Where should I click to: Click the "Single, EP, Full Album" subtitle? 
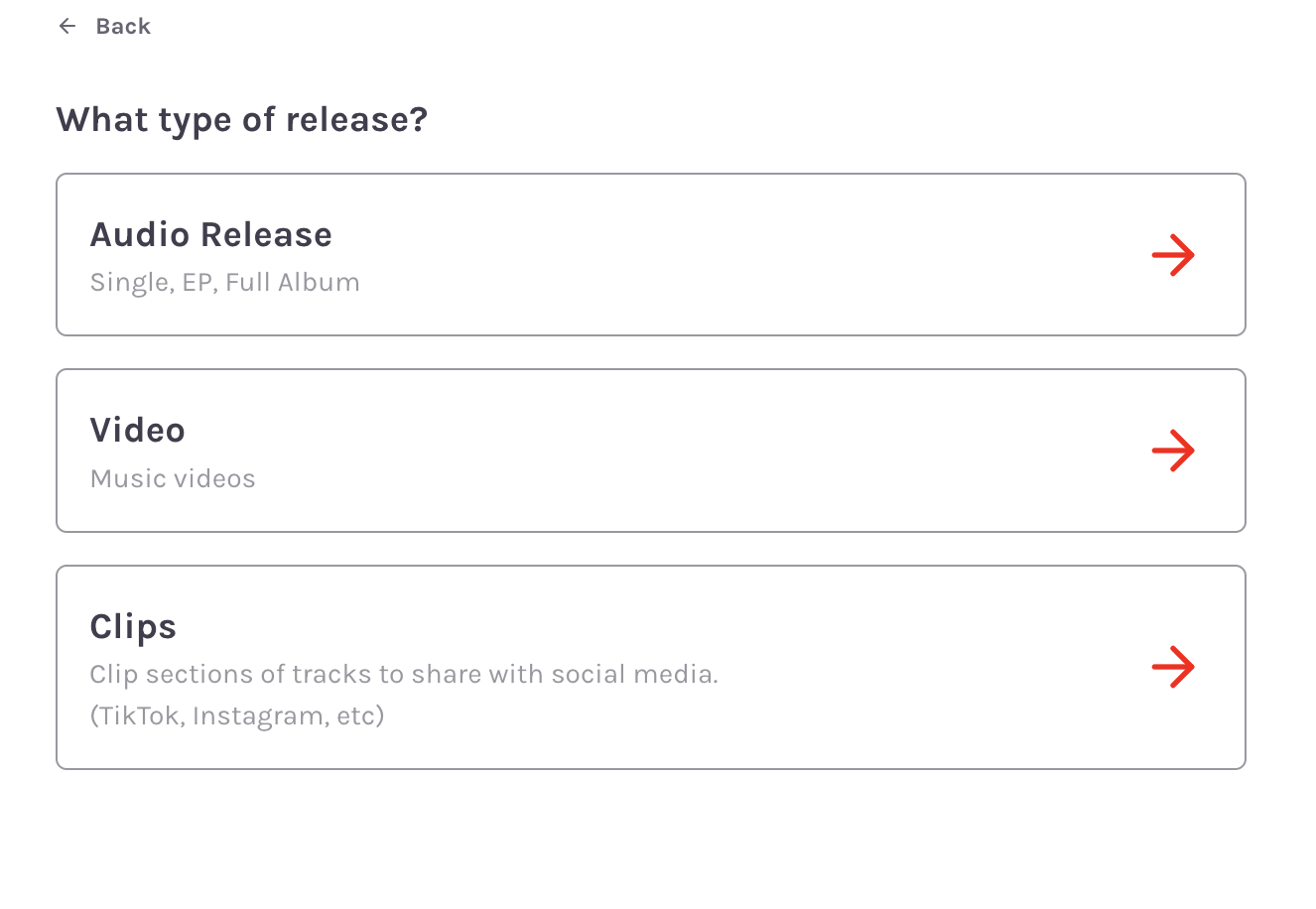pyautogui.click(x=224, y=283)
